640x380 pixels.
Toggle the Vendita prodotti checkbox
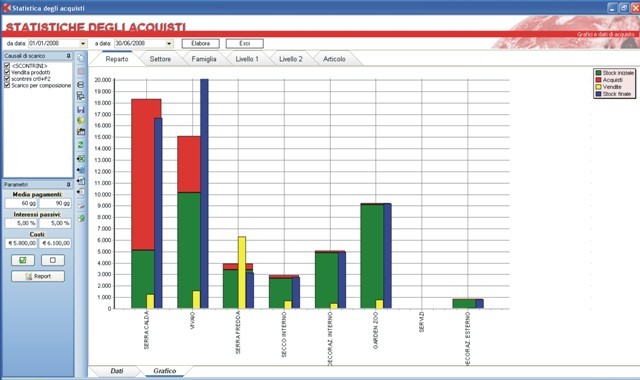(x=7, y=72)
